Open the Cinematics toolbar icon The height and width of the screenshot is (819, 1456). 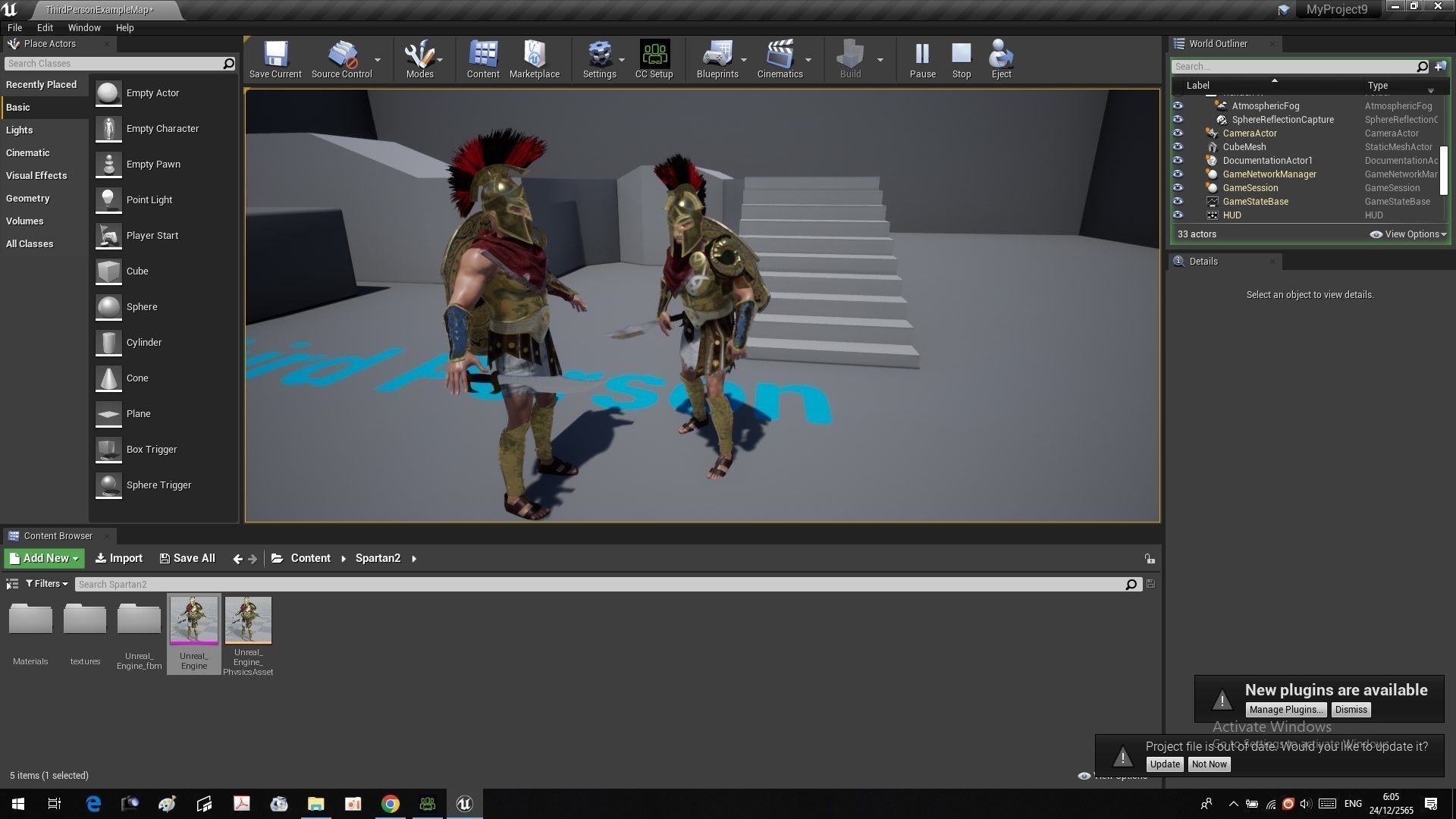[780, 59]
